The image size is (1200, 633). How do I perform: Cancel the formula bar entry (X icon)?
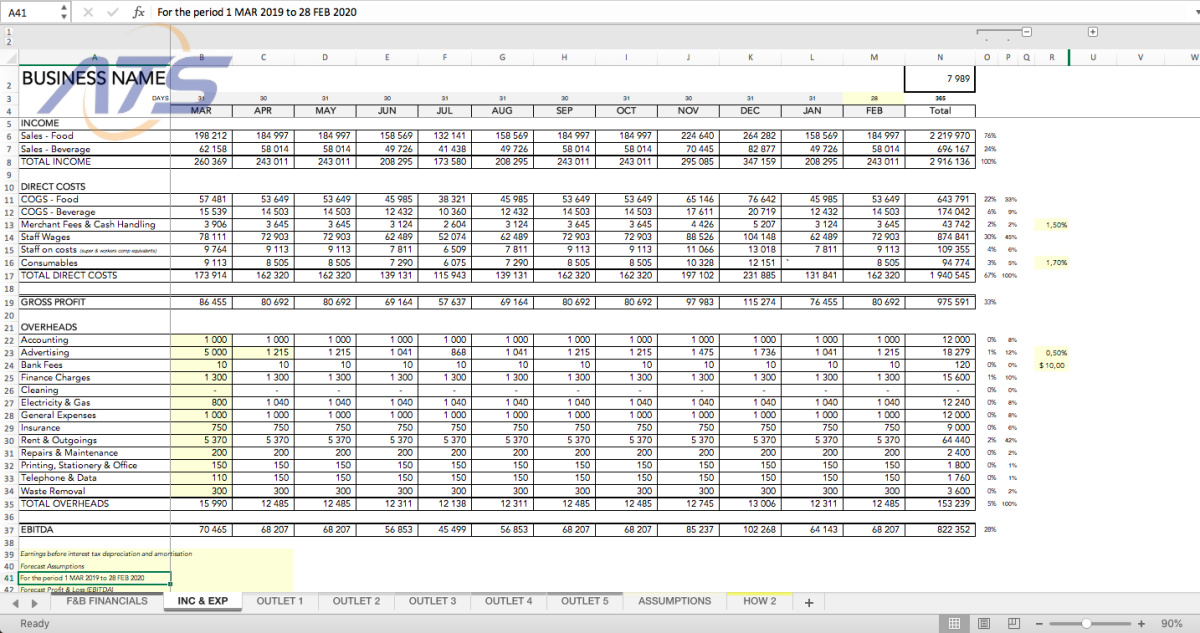click(x=89, y=12)
